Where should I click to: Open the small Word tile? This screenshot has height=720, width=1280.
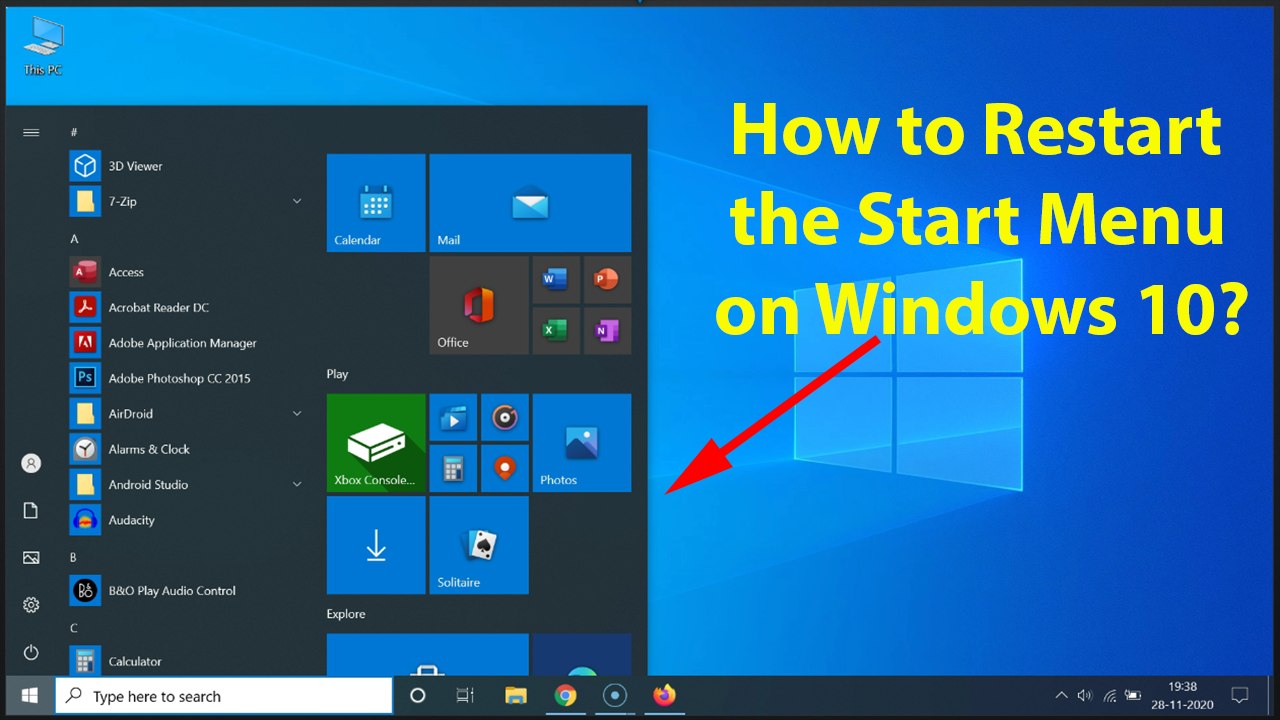point(556,280)
